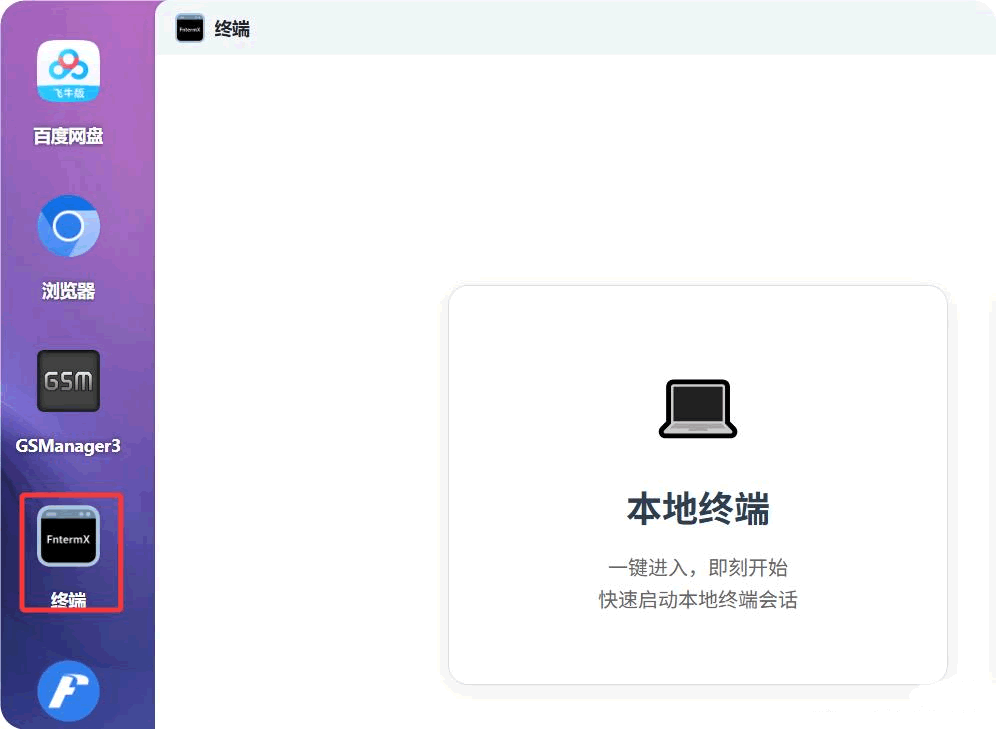This screenshot has height=729, width=996.
Task: Click the 一键进入,即刻开始 description line
Action: [x=697, y=568]
